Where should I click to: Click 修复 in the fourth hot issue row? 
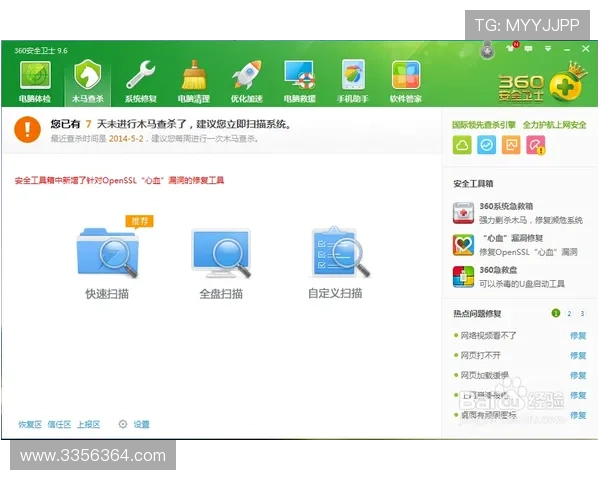click(578, 395)
